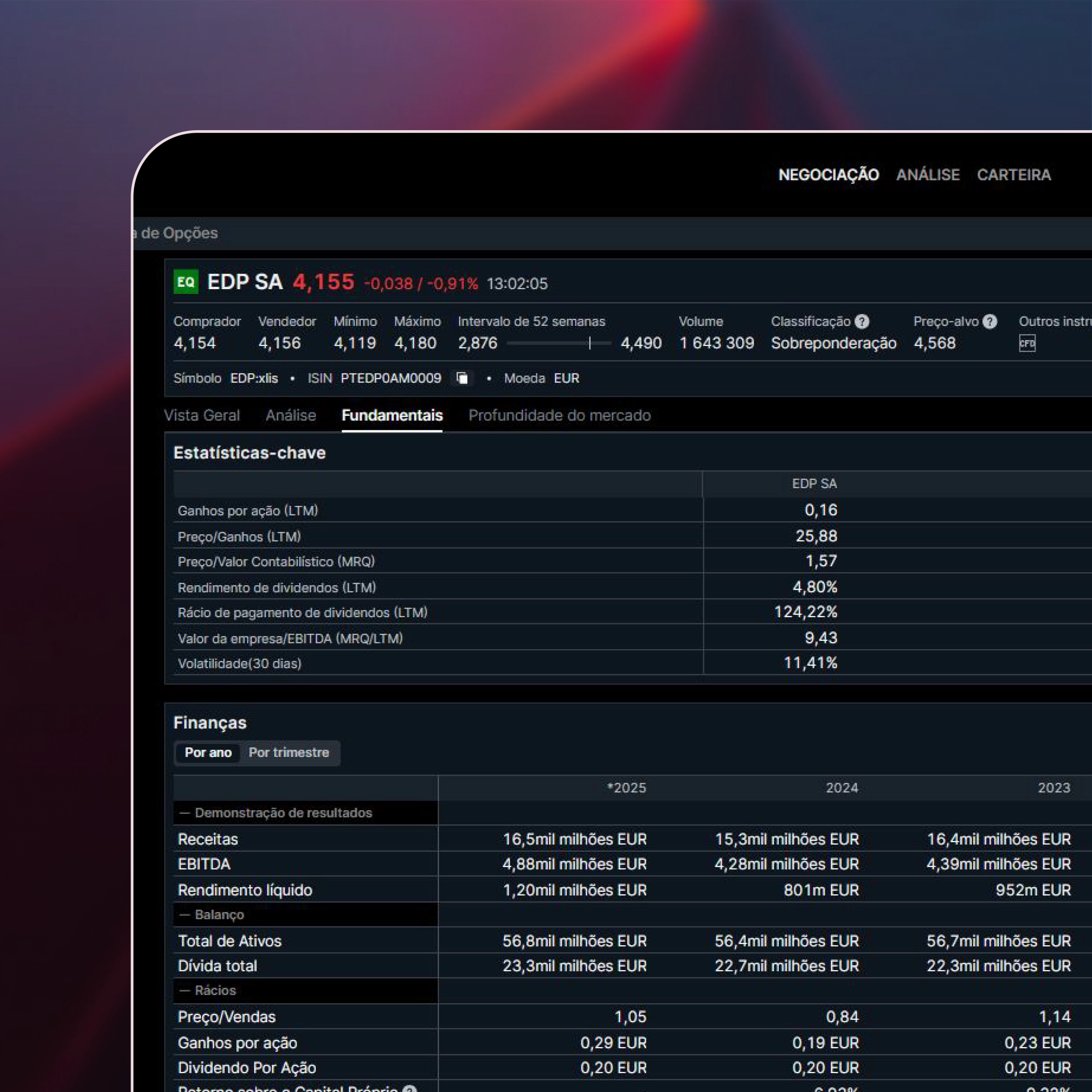The width and height of the screenshot is (1092, 1092).
Task: Open the Profundidade do mercado tab
Action: [560, 415]
